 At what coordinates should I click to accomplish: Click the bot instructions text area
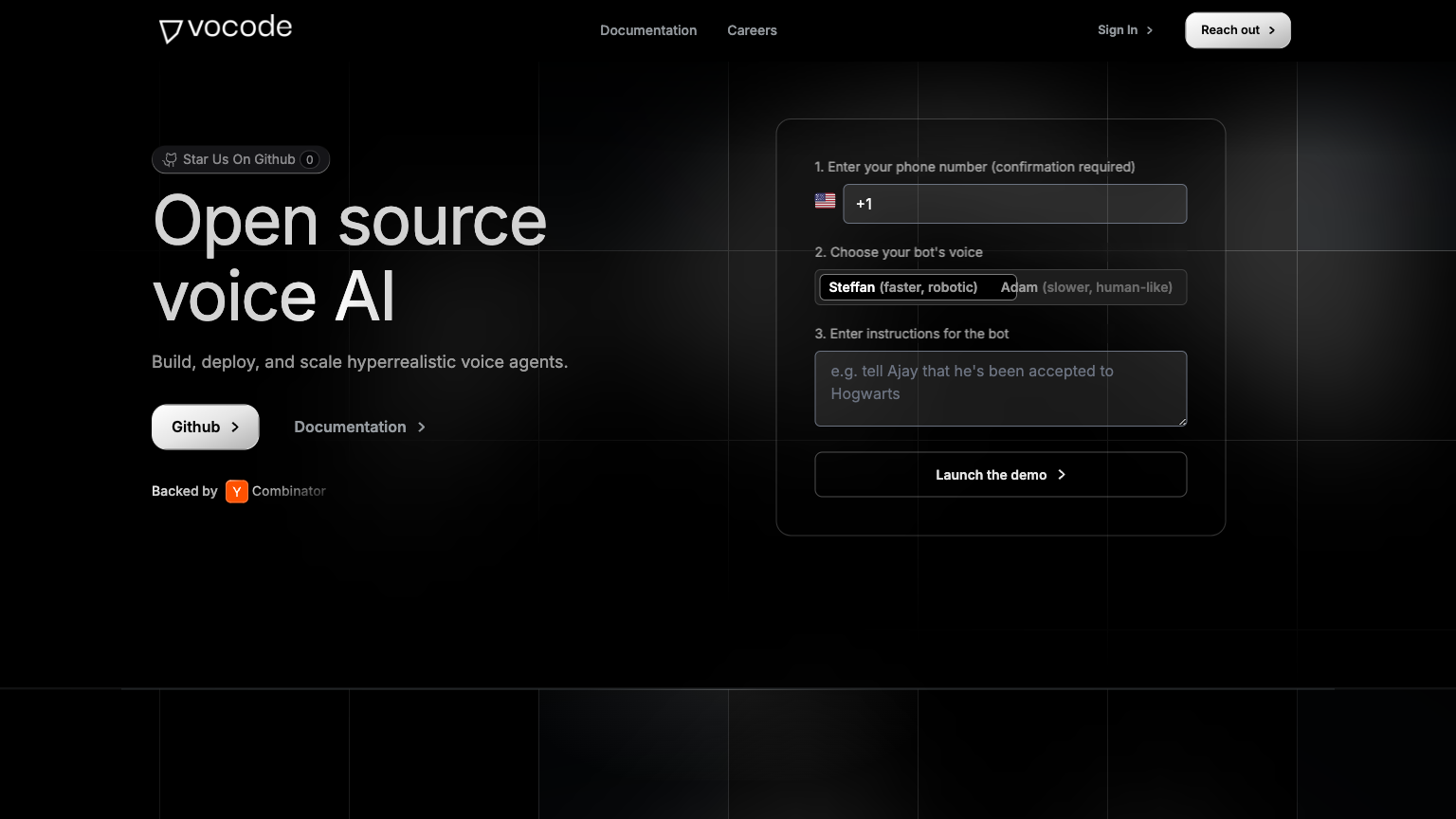[x=1000, y=389]
